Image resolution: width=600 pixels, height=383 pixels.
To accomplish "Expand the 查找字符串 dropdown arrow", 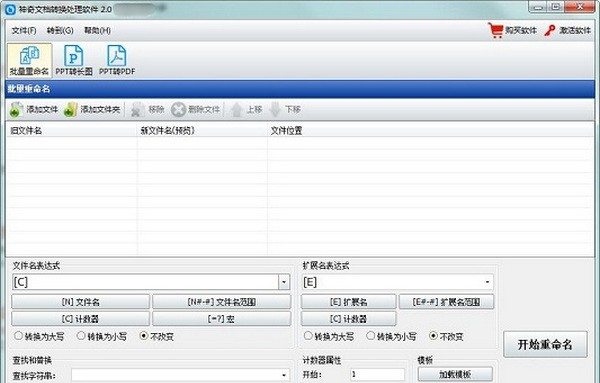I will pyautogui.click(x=284, y=375).
